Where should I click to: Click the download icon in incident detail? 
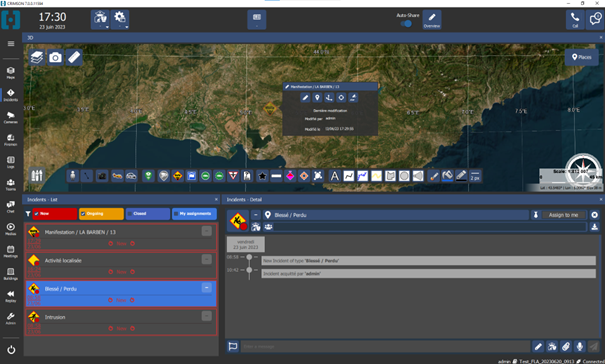[x=595, y=227]
